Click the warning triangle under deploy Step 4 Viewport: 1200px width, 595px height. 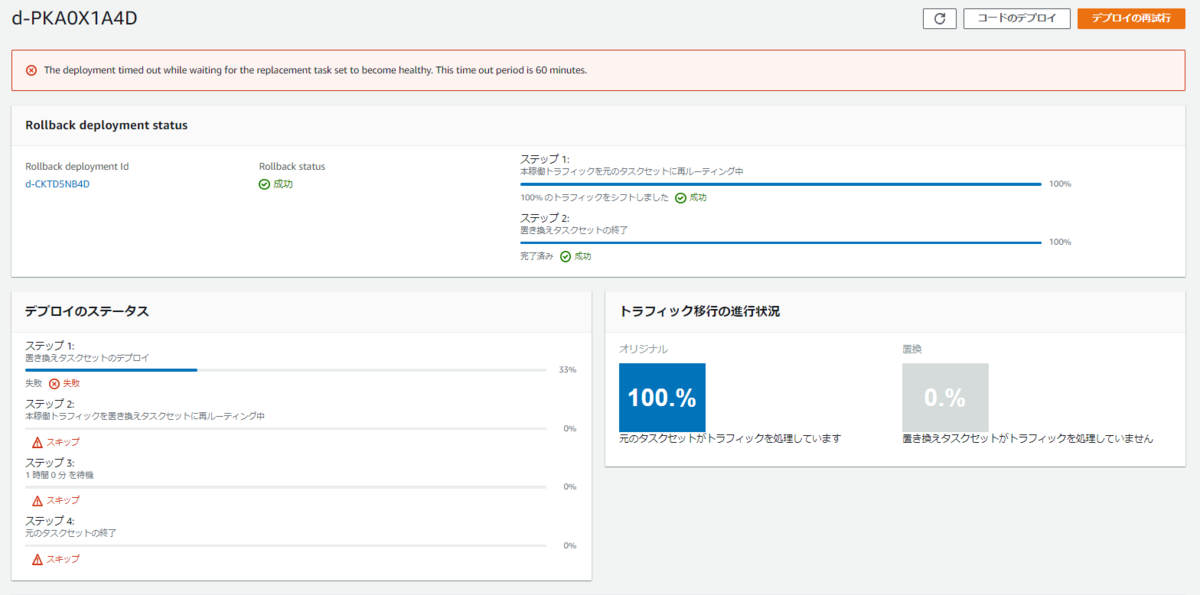(x=37, y=559)
